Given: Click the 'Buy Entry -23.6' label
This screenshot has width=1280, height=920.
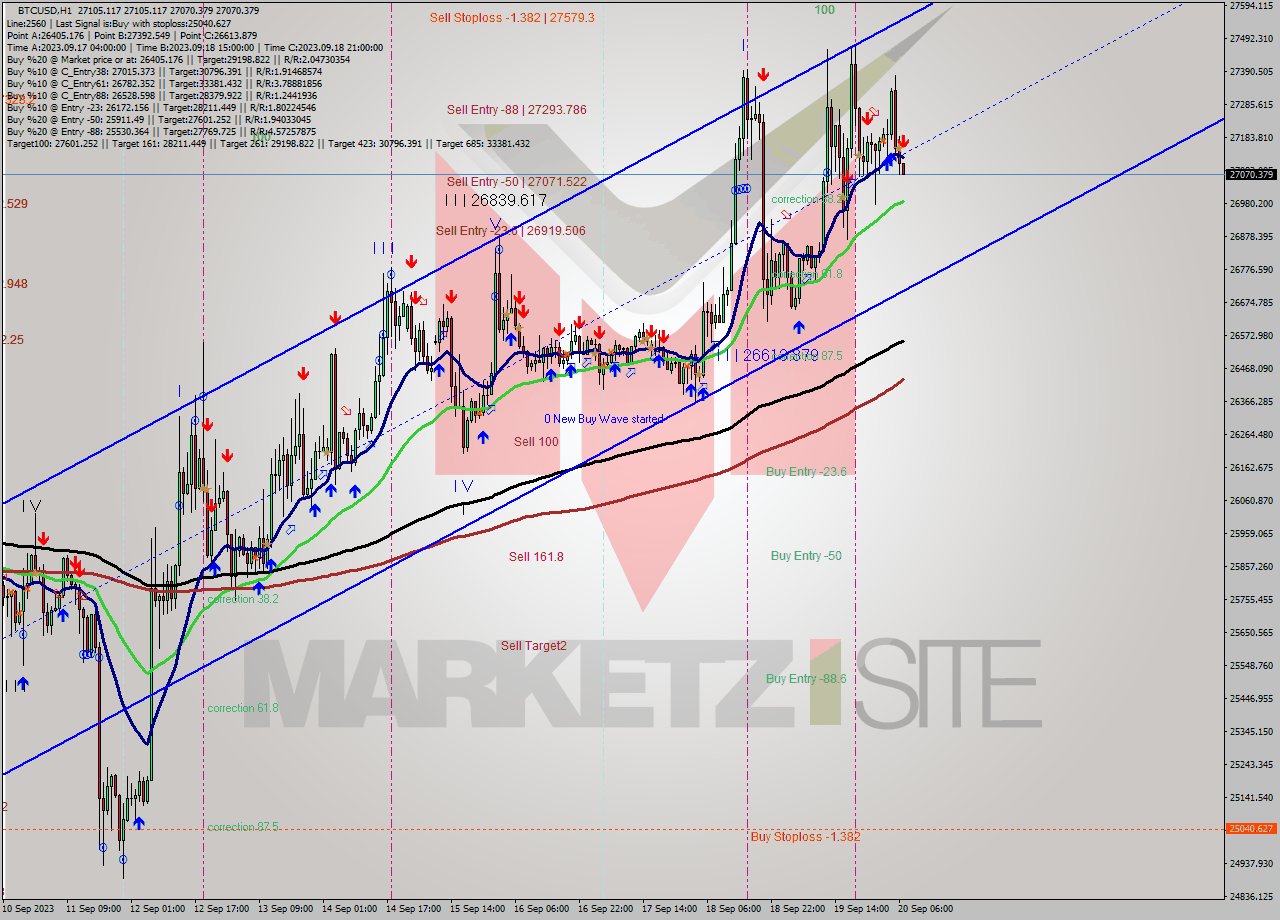Looking at the screenshot, I should point(806,472).
